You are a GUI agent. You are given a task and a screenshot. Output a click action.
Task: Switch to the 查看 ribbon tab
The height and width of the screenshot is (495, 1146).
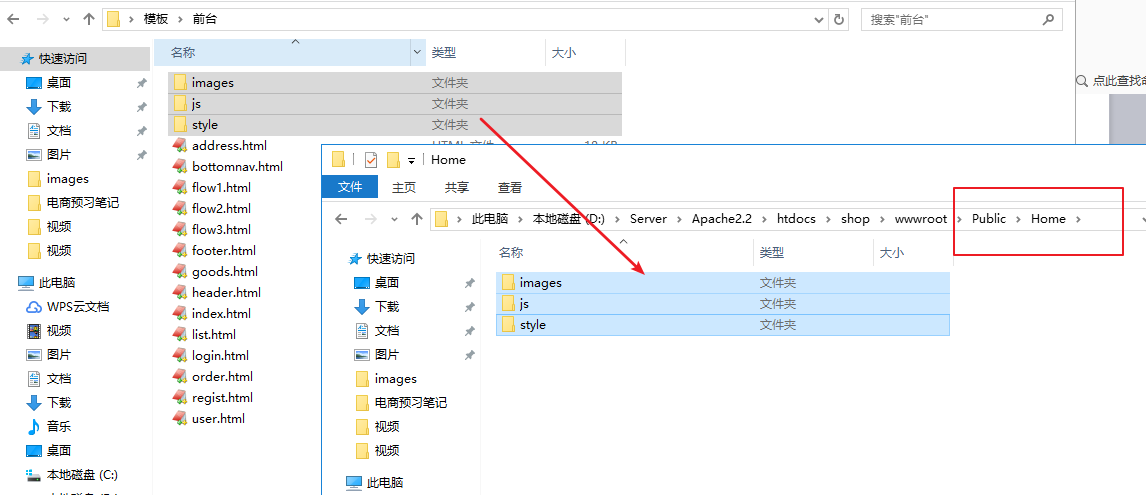pos(509,187)
